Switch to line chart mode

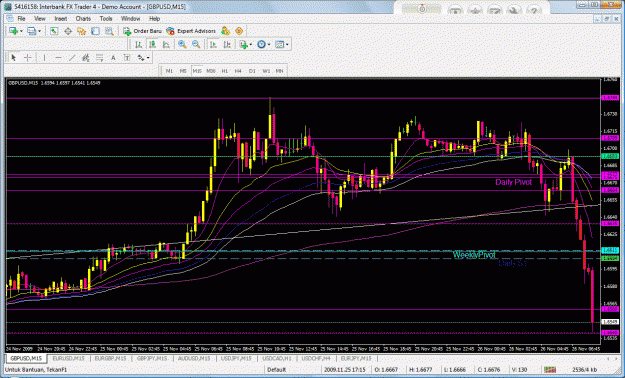pyautogui.click(x=166, y=45)
